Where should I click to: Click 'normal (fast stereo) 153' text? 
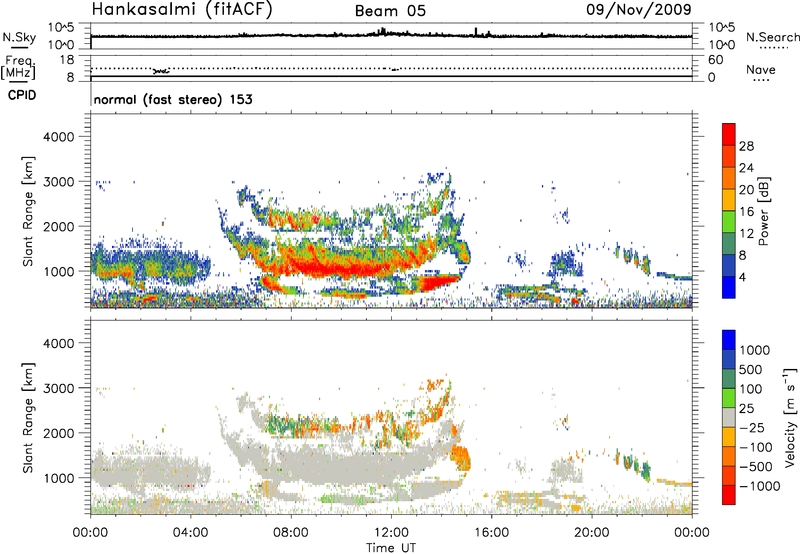(173, 99)
